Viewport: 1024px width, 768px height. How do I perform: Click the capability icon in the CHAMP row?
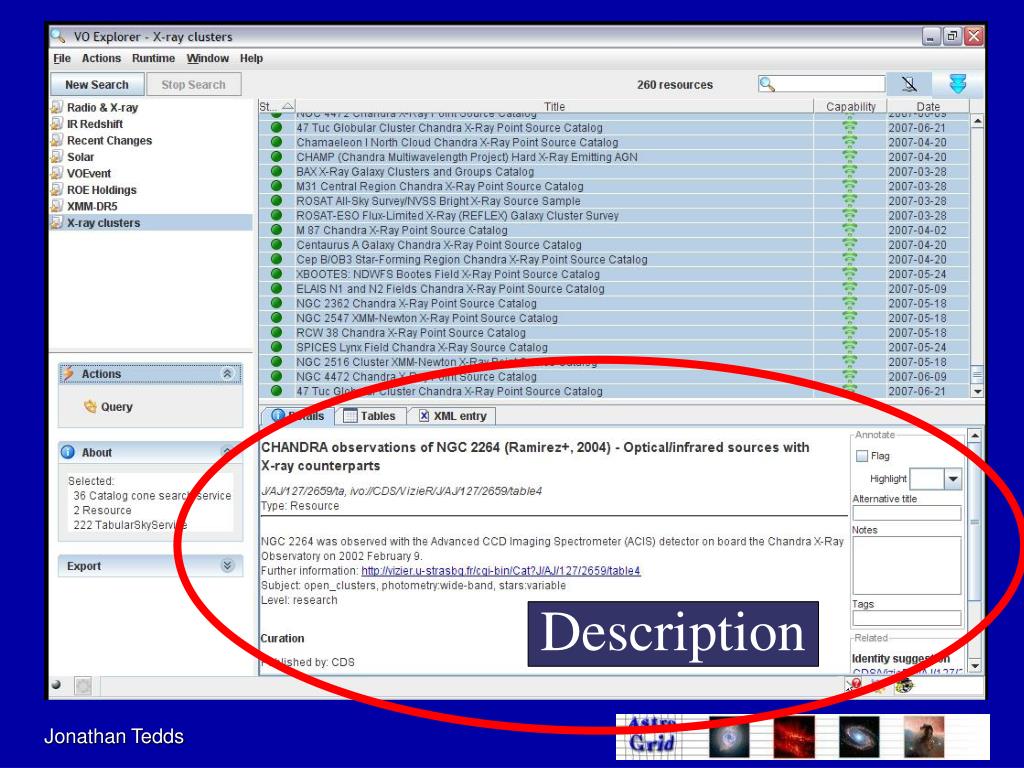point(849,157)
